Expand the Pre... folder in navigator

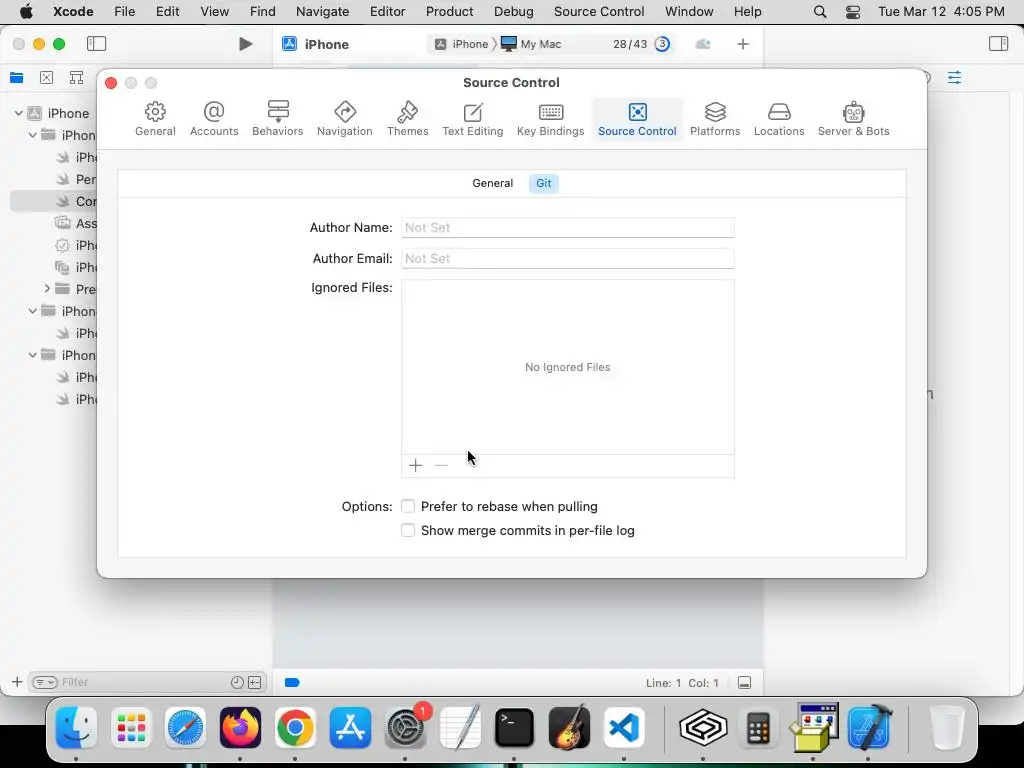pos(47,289)
